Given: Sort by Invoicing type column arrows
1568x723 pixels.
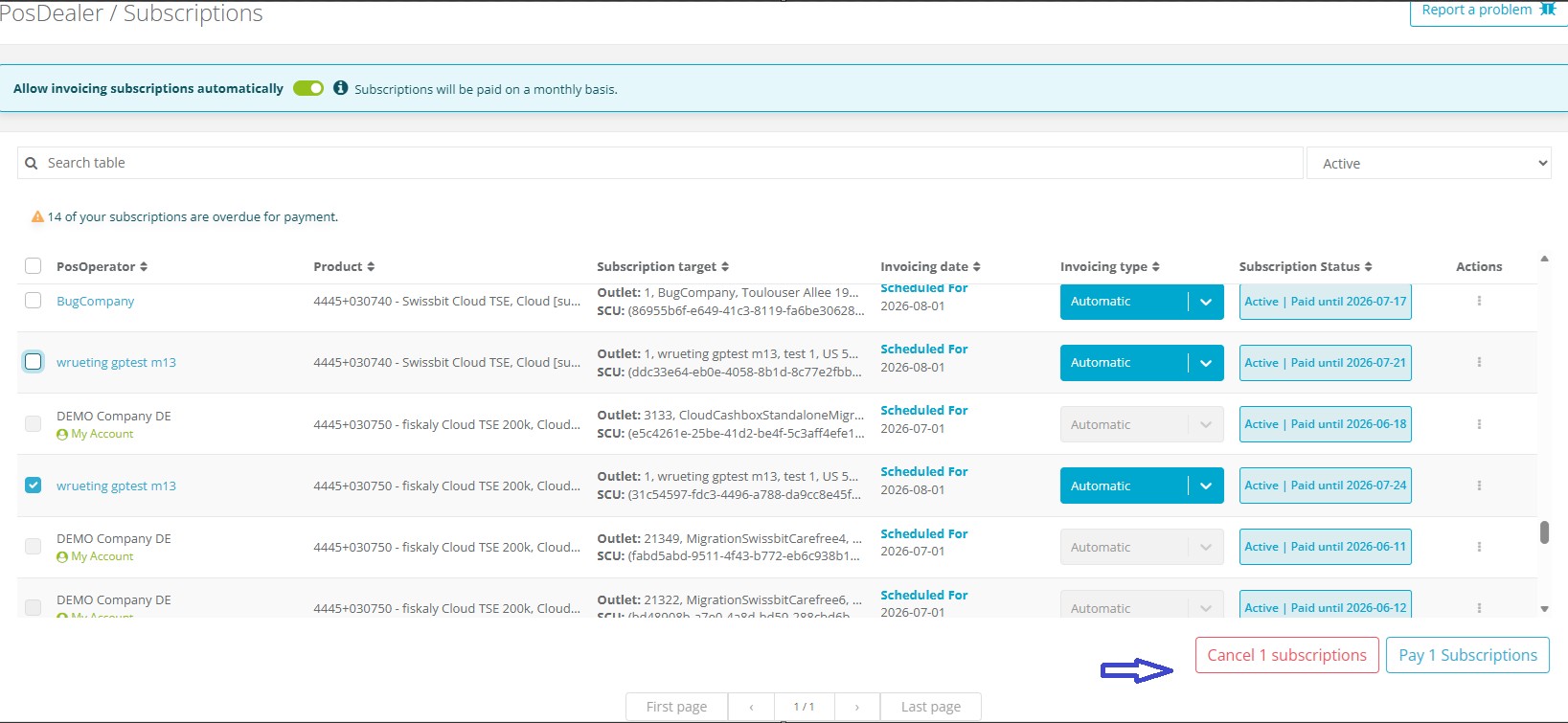Looking at the screenshot, I should [1155, 267].
